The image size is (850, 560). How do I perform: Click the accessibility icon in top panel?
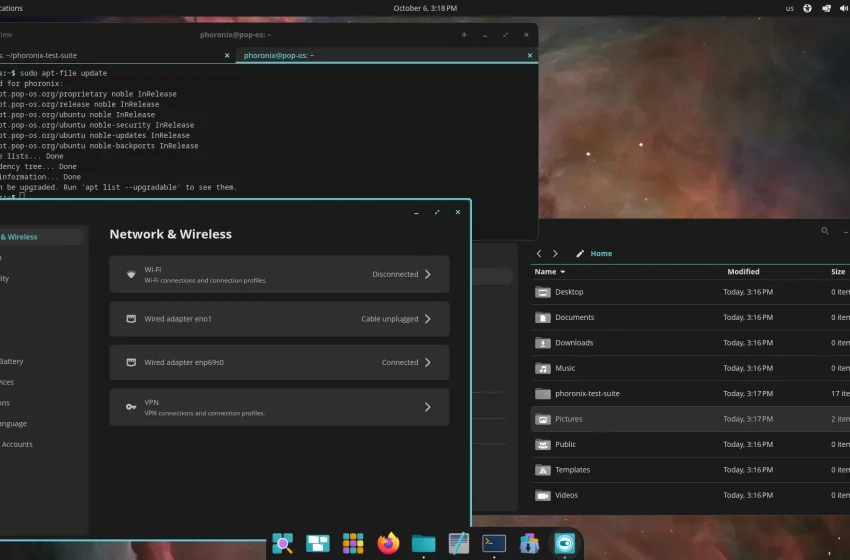point(807,8)
